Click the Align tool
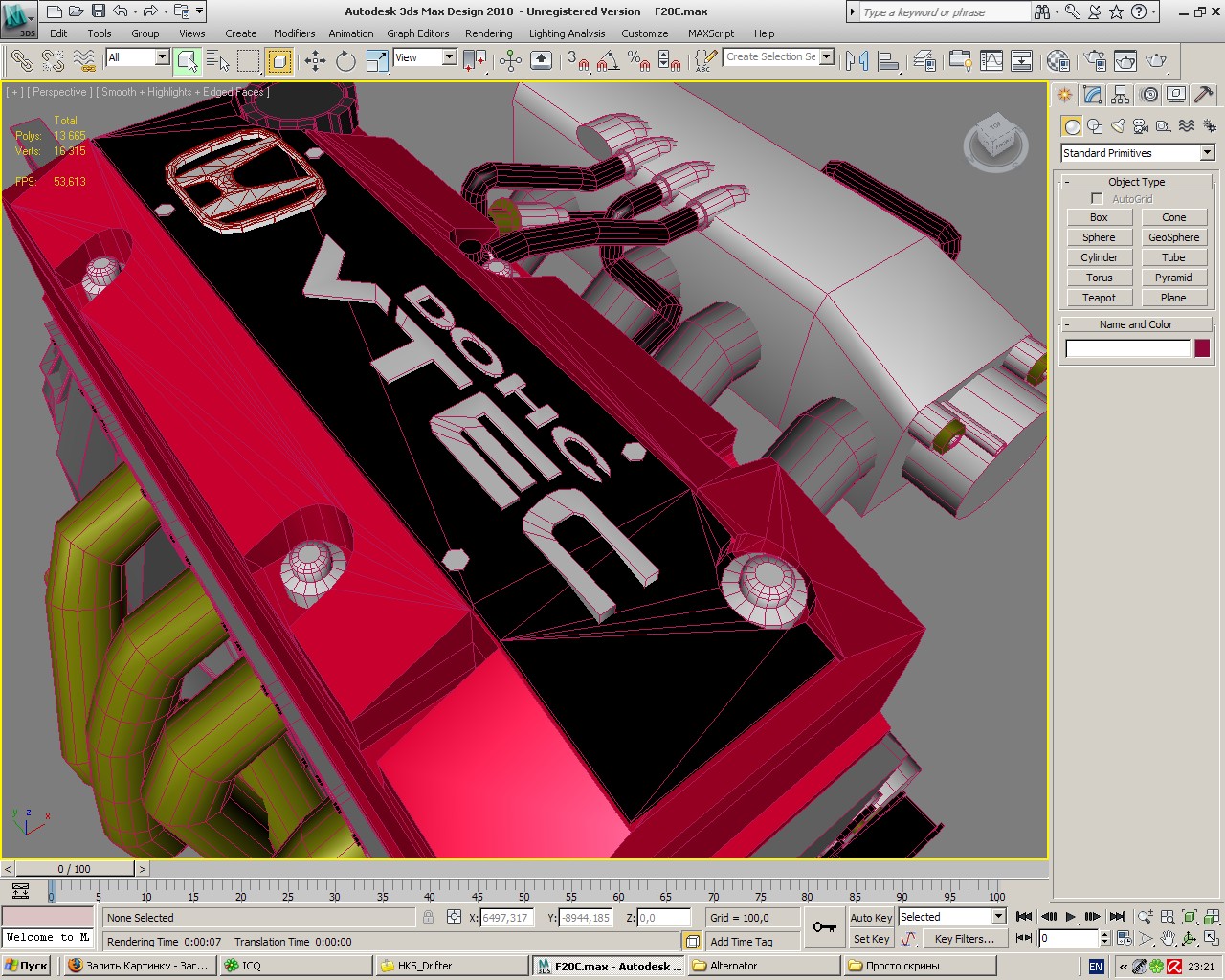Viewport: 1225px width, 980px height. tap(888, 61)
